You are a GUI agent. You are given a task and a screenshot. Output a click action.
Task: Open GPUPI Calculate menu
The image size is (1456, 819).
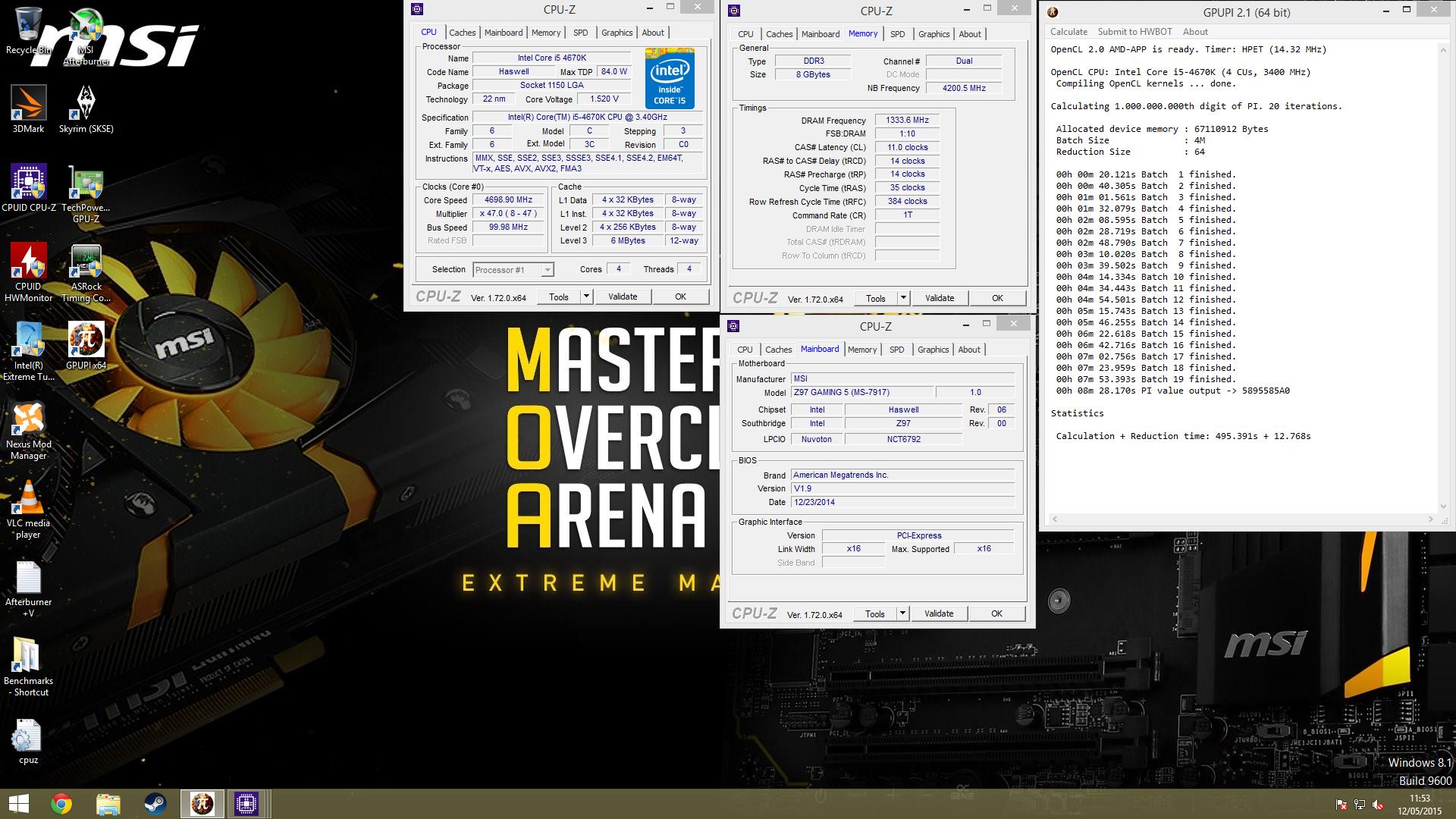coord(1068,32)
